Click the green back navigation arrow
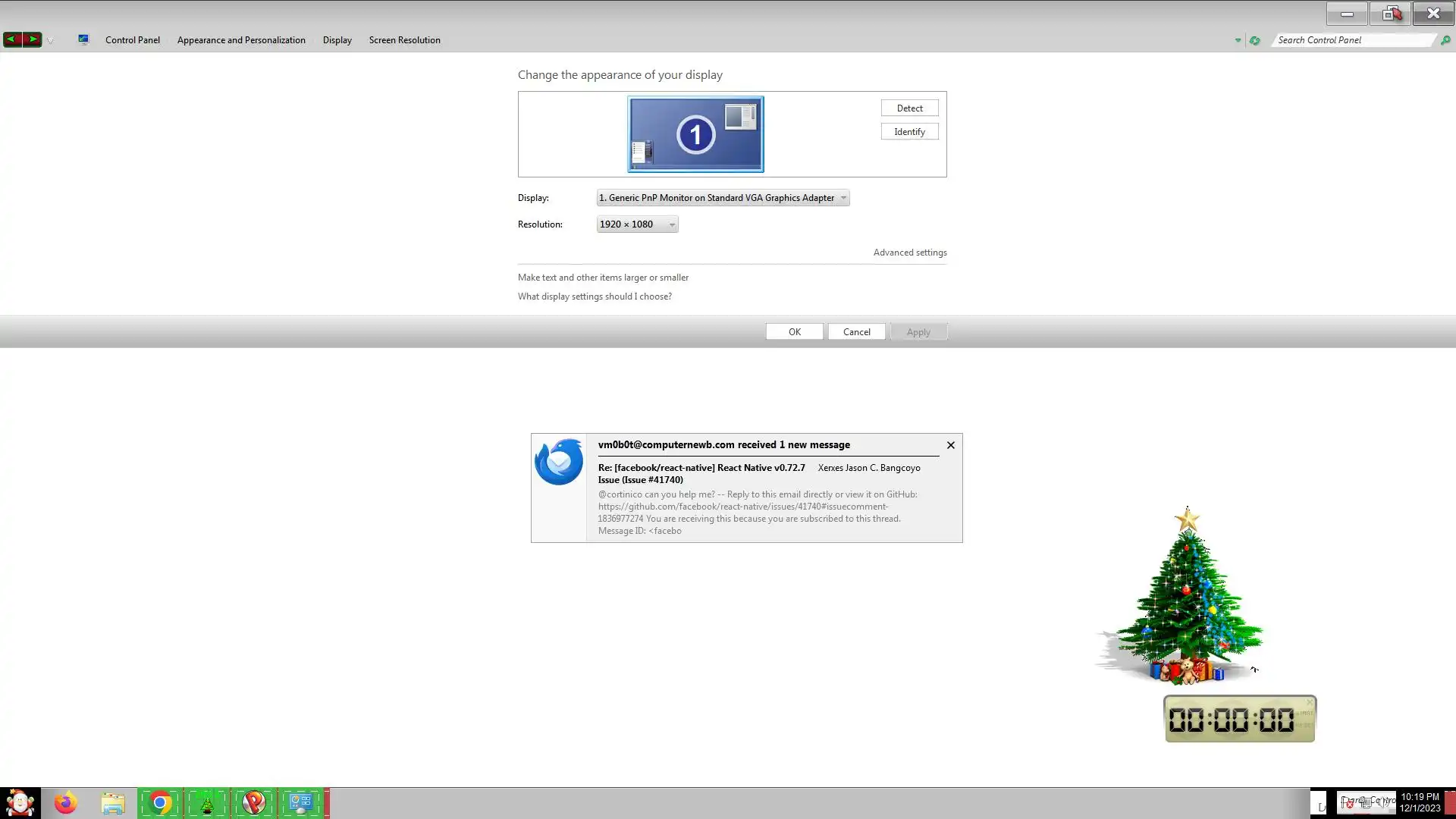Viewport: 1456px width, 819px height. pos(12,39)
